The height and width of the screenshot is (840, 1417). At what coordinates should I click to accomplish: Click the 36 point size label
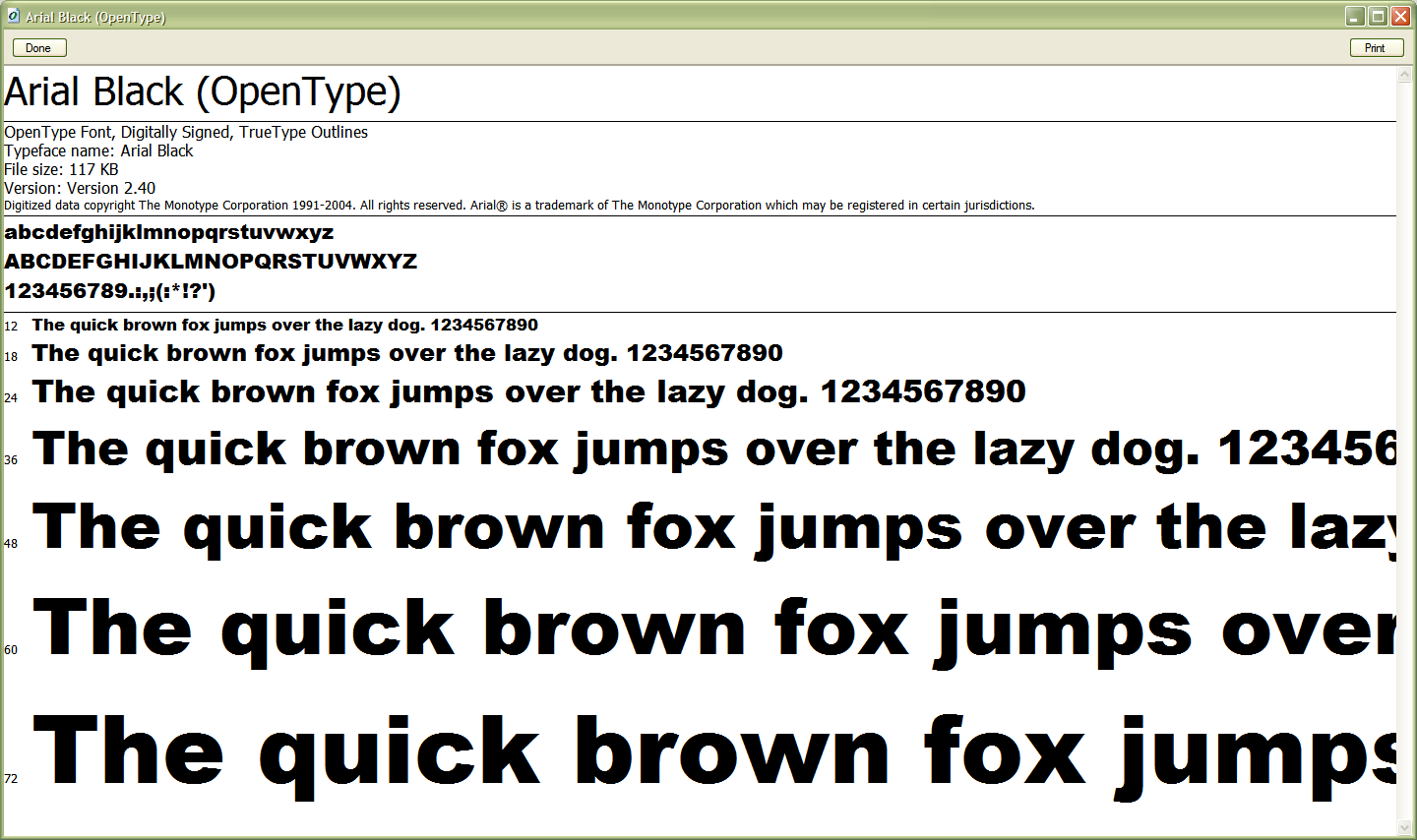click(11, 460)
